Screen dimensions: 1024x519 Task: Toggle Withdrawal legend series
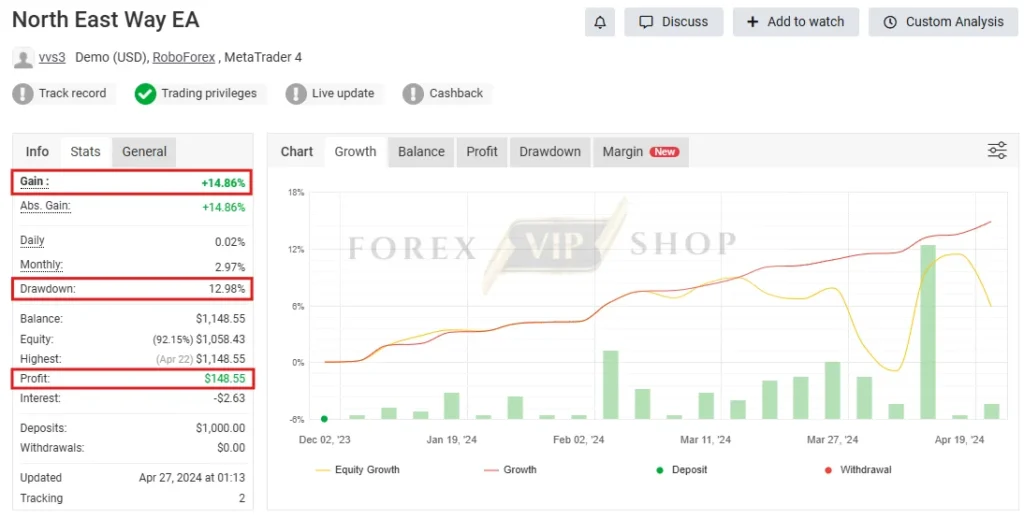pyautogui.click(x=857, y=469)
